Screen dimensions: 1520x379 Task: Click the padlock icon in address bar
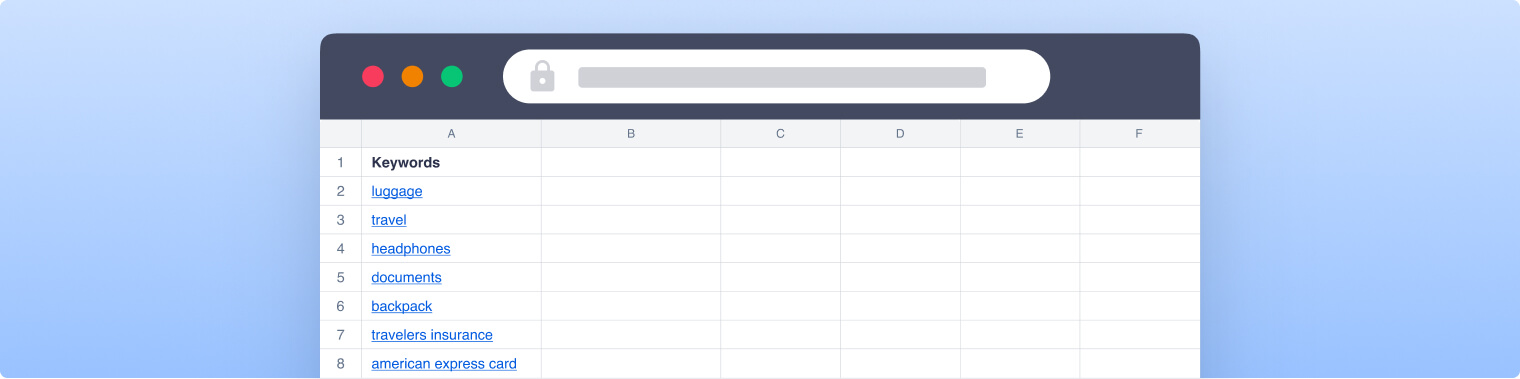[542, 76]
